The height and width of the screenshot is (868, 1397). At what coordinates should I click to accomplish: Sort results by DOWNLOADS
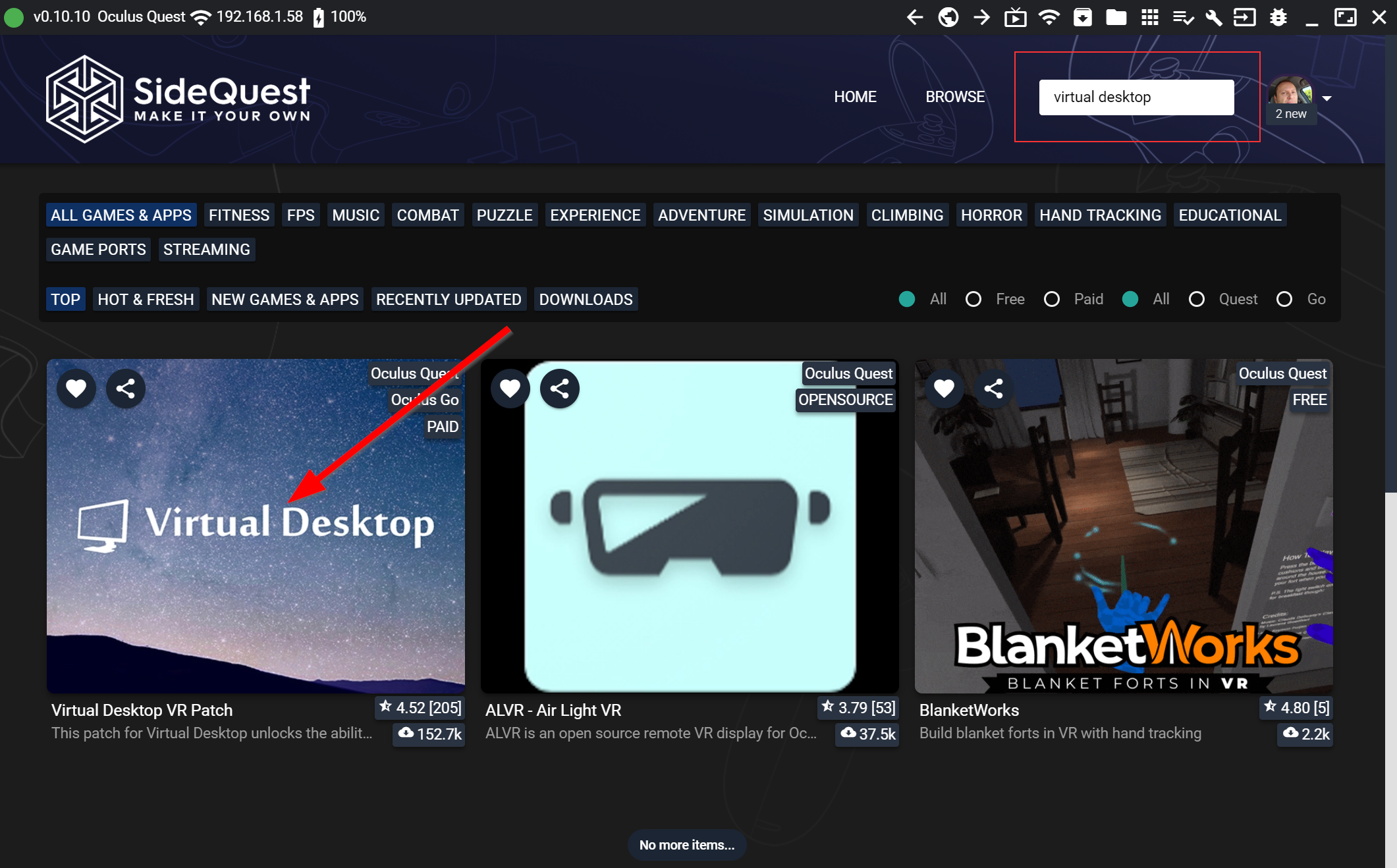(x=586, y=300)
